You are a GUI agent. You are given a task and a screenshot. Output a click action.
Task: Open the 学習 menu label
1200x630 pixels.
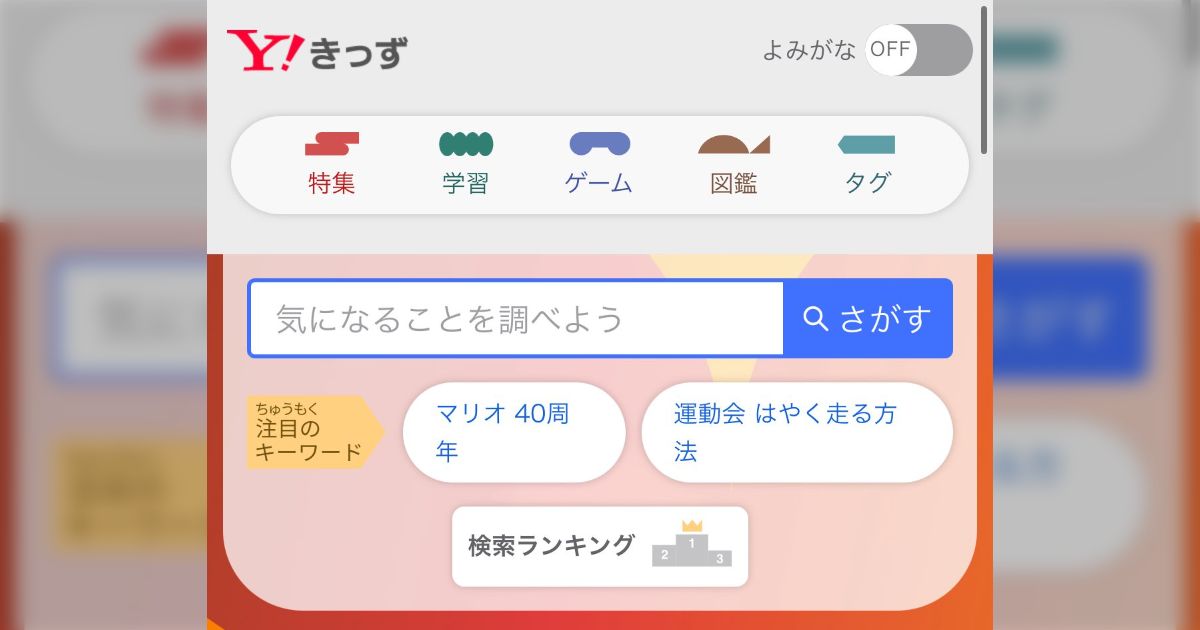coord(466,184)
